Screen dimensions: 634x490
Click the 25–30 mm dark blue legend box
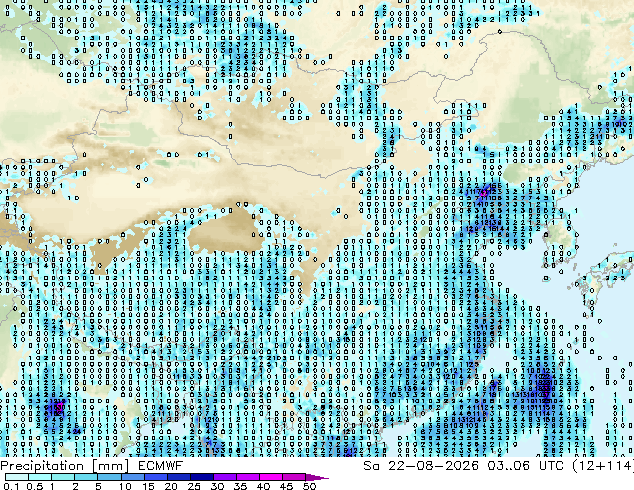[202, 477]
